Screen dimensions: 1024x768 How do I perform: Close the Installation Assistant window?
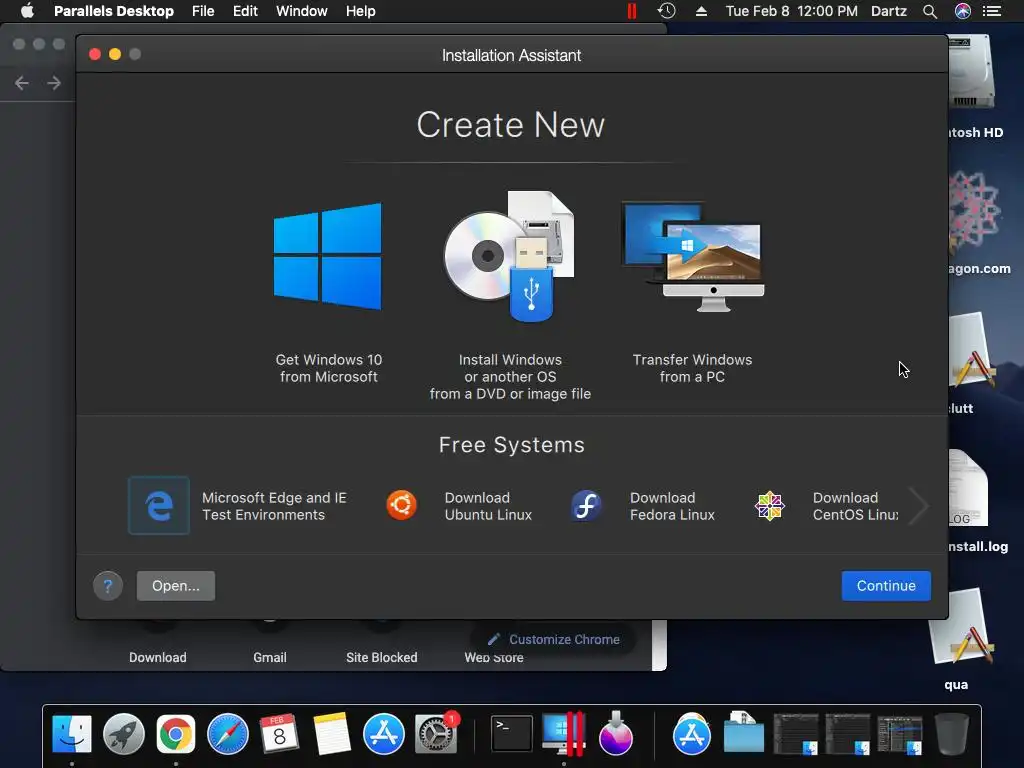point(95,54)
